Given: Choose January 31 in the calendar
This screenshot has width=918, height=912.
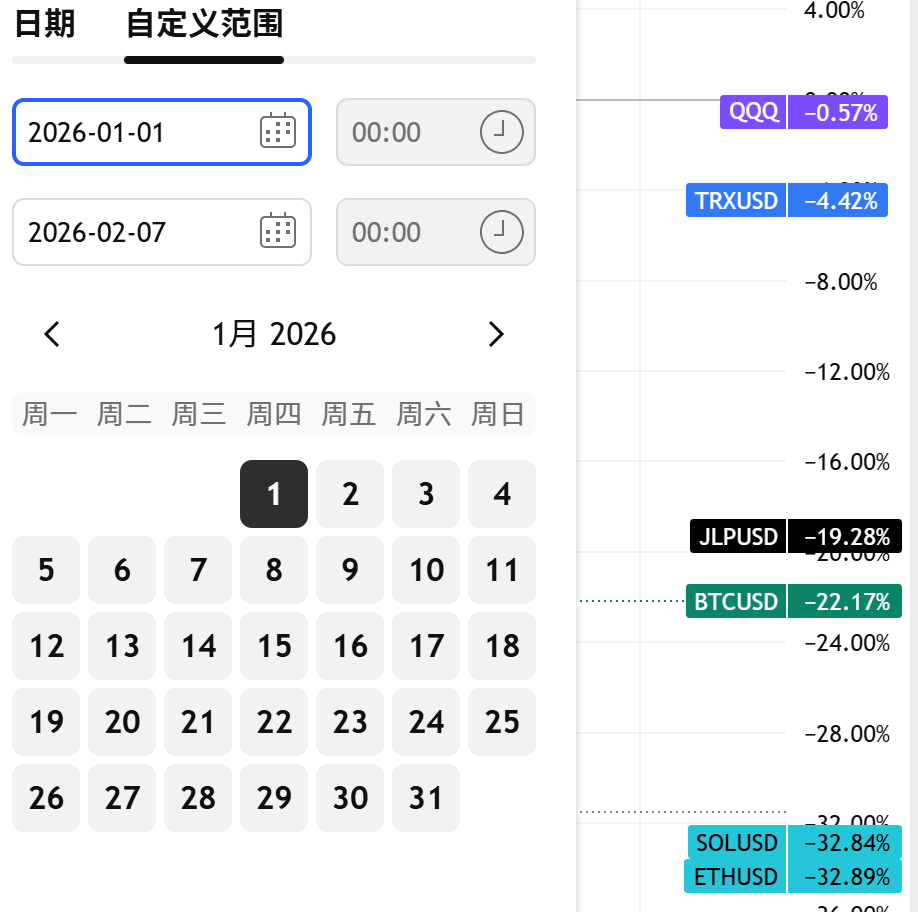Looking at the screenshot, I should [x=426, y=798].
